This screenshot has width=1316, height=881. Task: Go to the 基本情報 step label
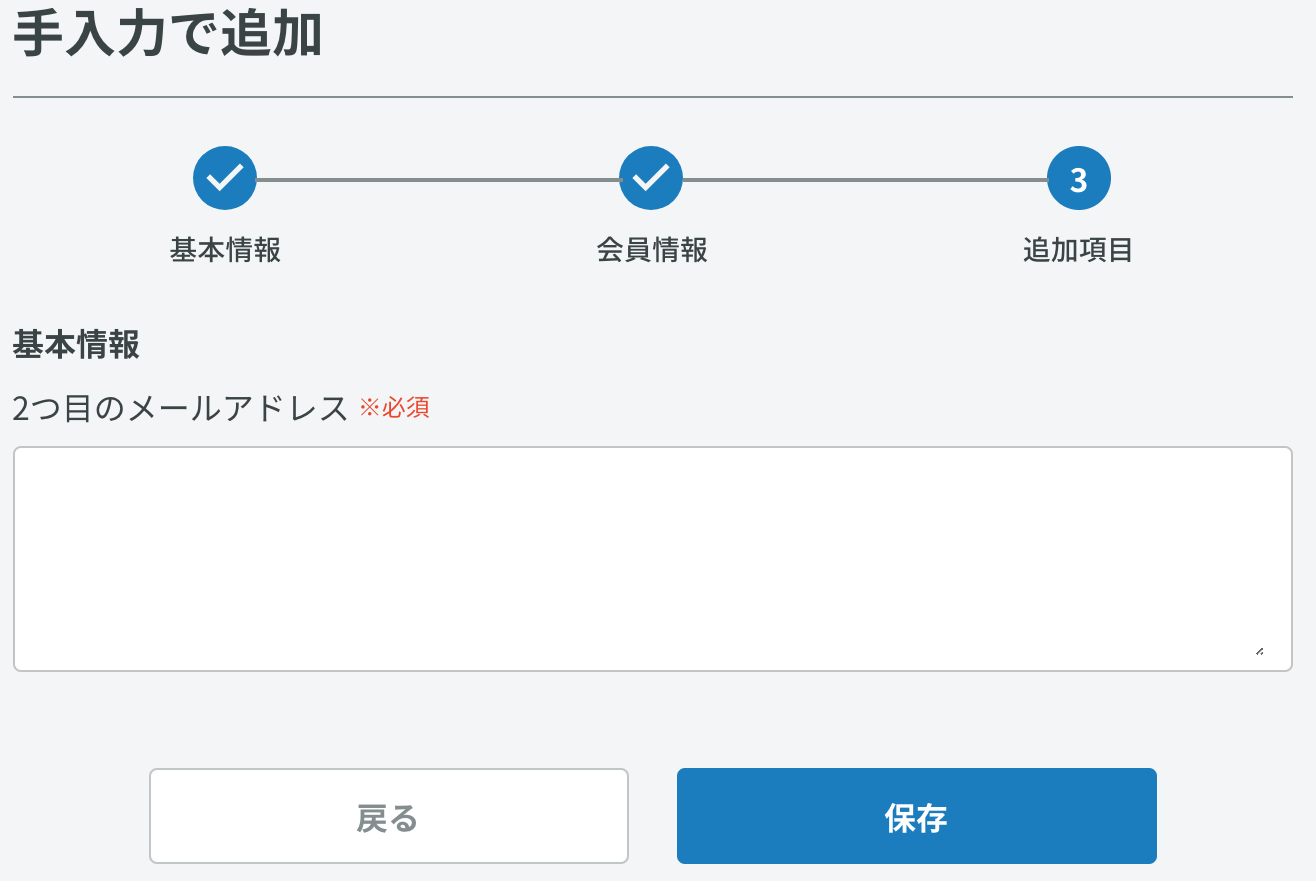tap(225, 249)
